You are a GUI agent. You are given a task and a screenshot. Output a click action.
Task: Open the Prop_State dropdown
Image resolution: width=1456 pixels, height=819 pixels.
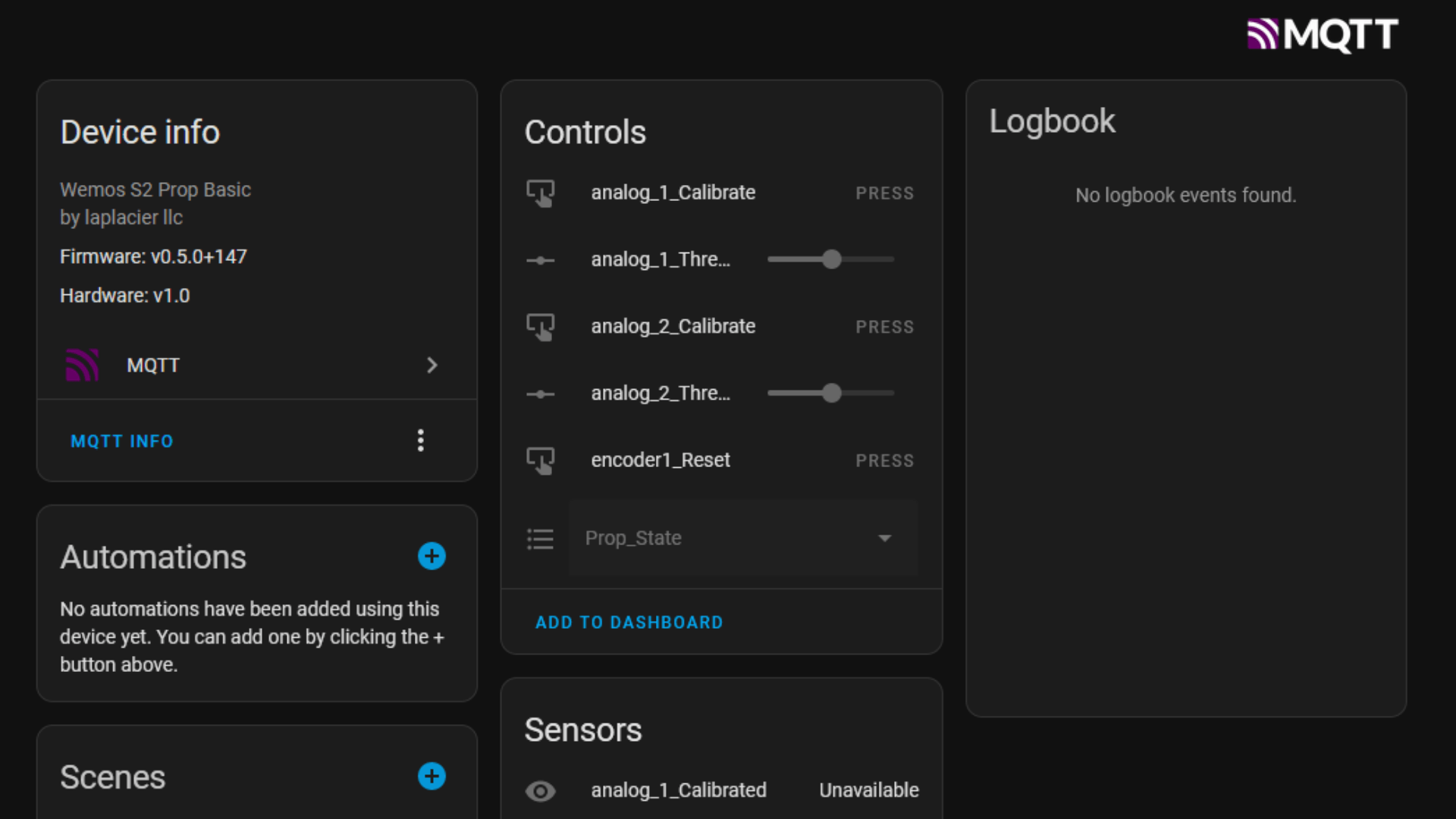click(x=885, y=538)
